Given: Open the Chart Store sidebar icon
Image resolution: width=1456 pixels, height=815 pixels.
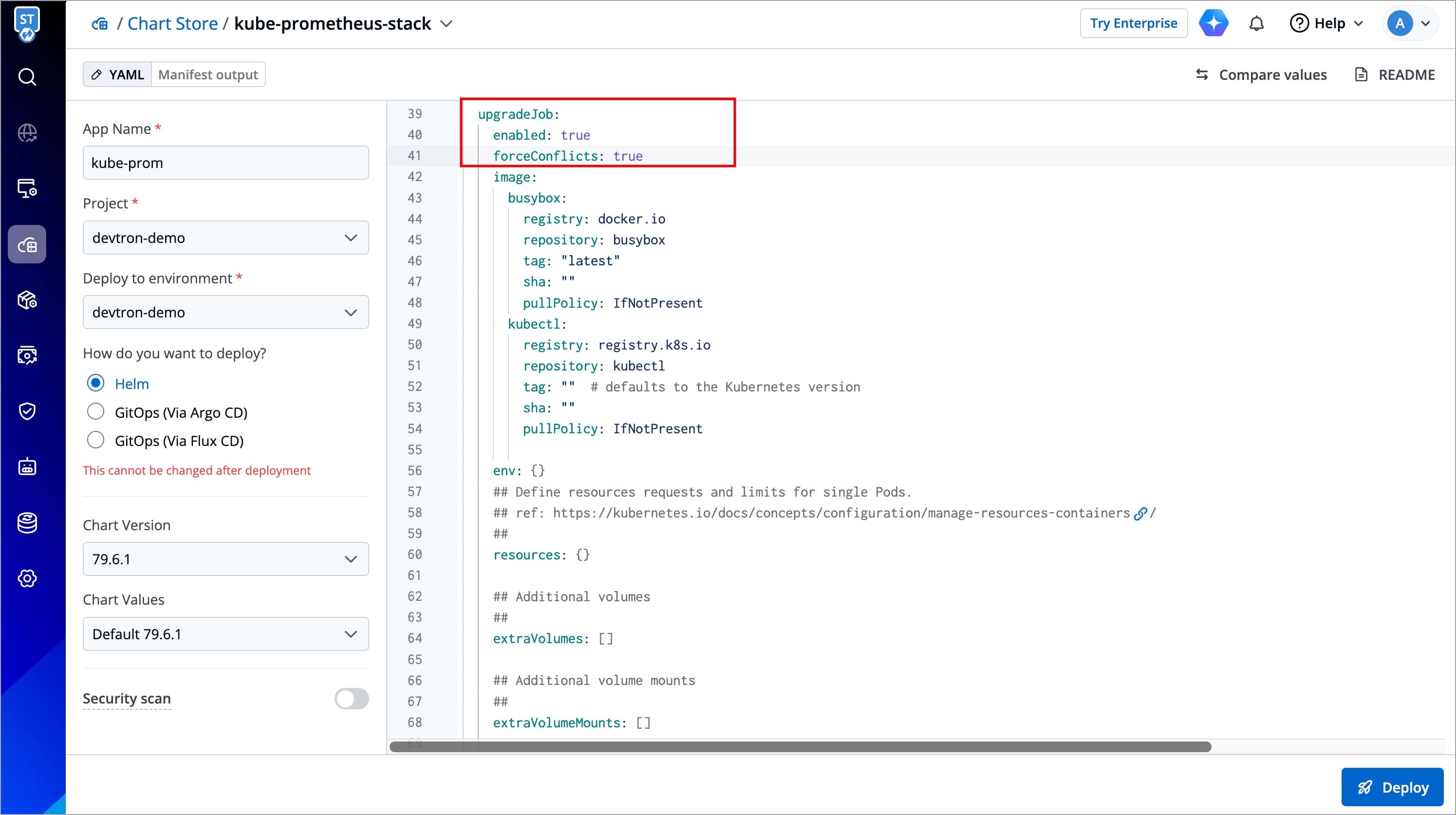Looking at the screenshot, I should click(x=27, y=245).
